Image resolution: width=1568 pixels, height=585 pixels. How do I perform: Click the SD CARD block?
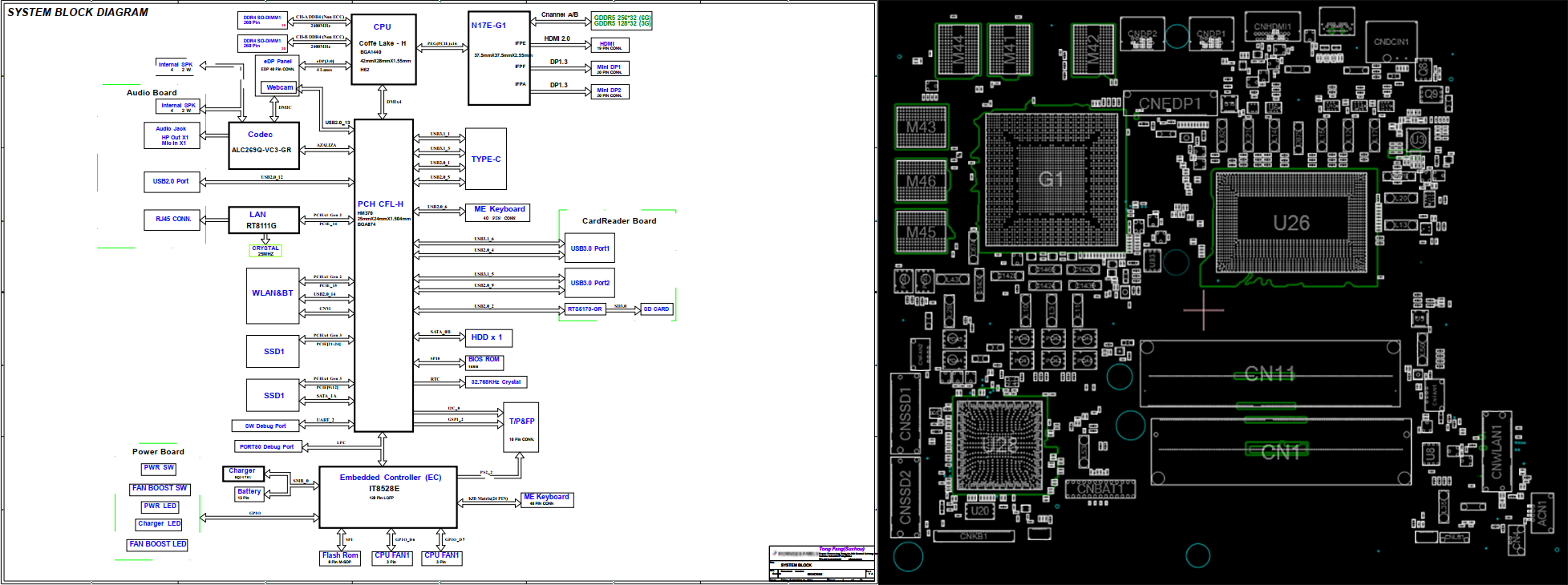[x=656, y=309]
